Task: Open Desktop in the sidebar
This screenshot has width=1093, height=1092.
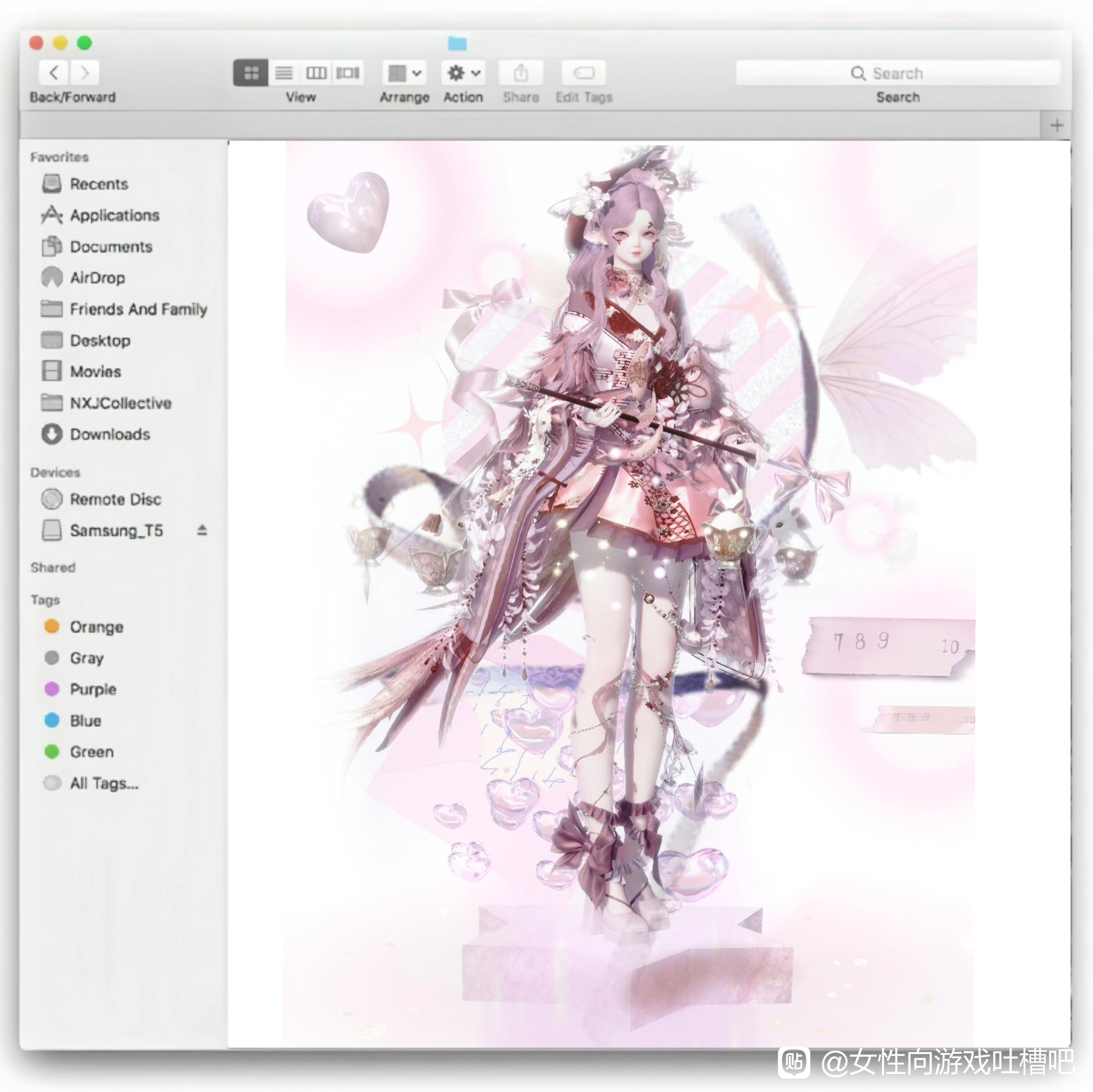Action: (x=85, y=340)
